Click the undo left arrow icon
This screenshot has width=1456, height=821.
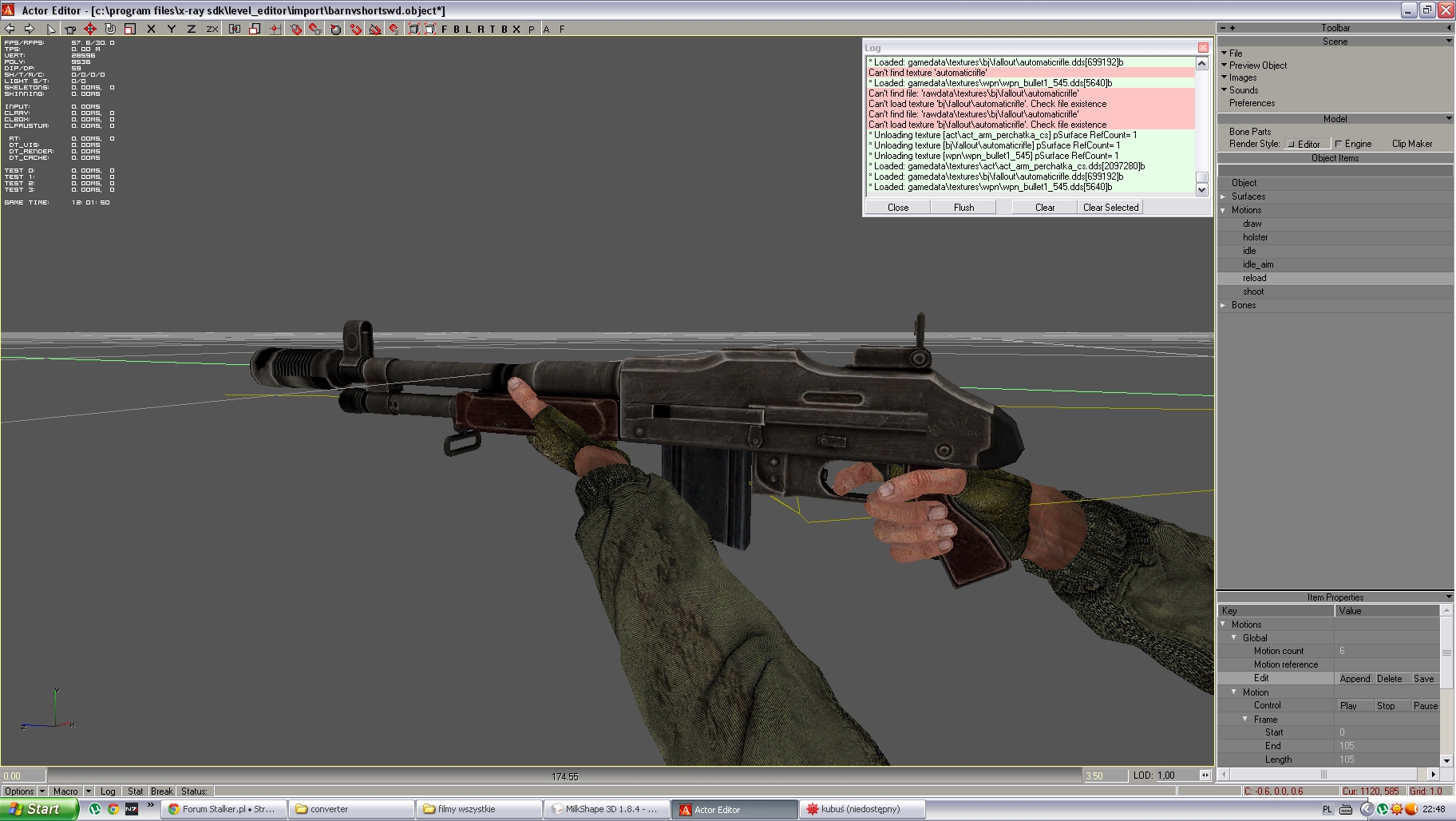pyautogui.click(x=10, y=29)
